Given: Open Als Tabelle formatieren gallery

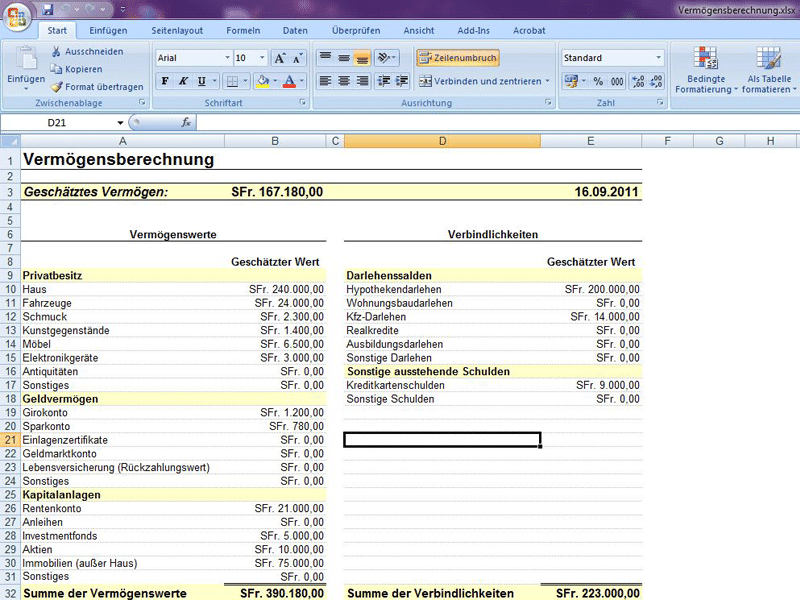Looking at the screenshot, I should pyautogui.click(x=769, y=69).
